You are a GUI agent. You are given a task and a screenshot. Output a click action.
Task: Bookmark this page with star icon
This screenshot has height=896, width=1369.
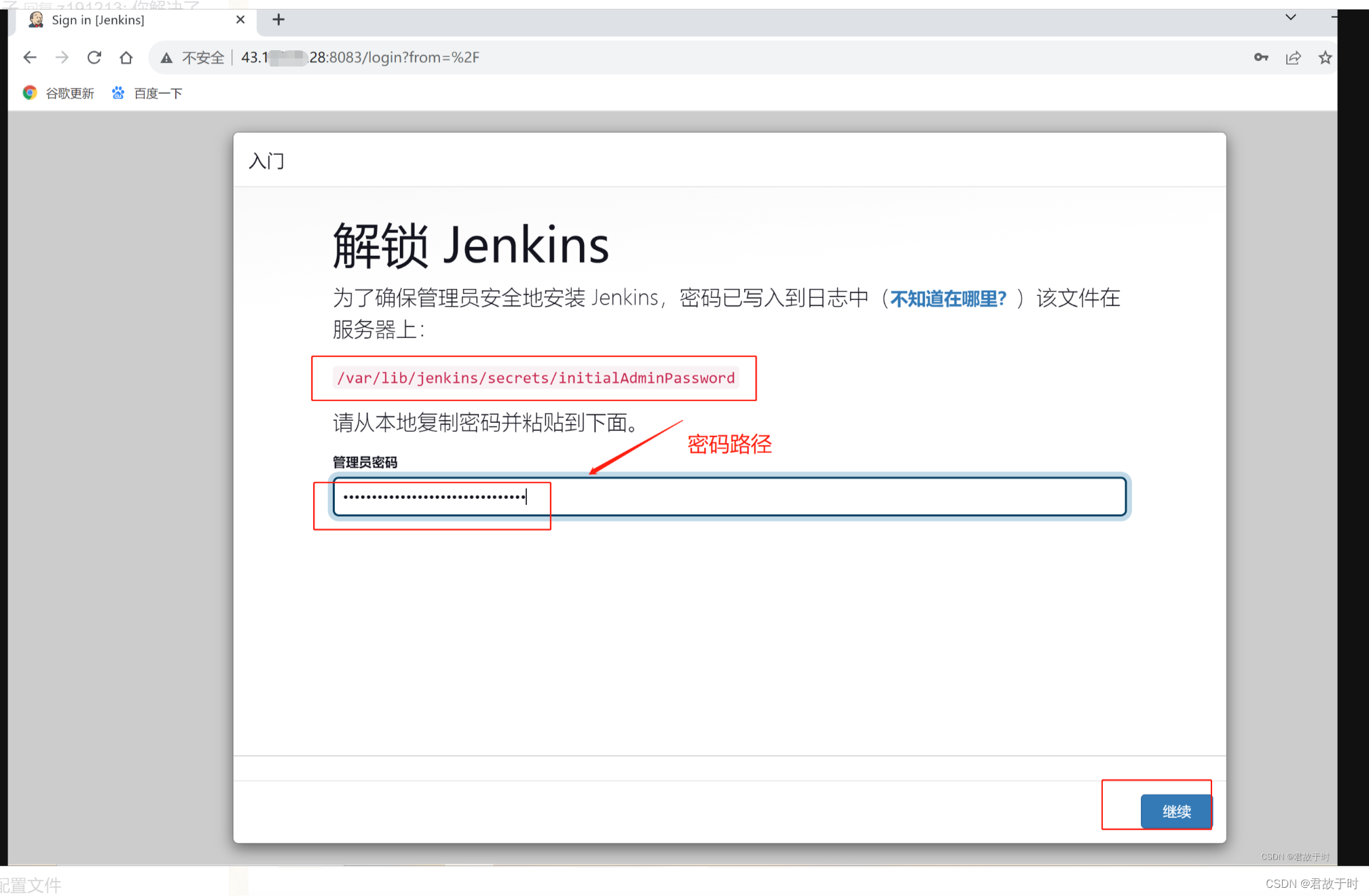tap(1325, 58)
